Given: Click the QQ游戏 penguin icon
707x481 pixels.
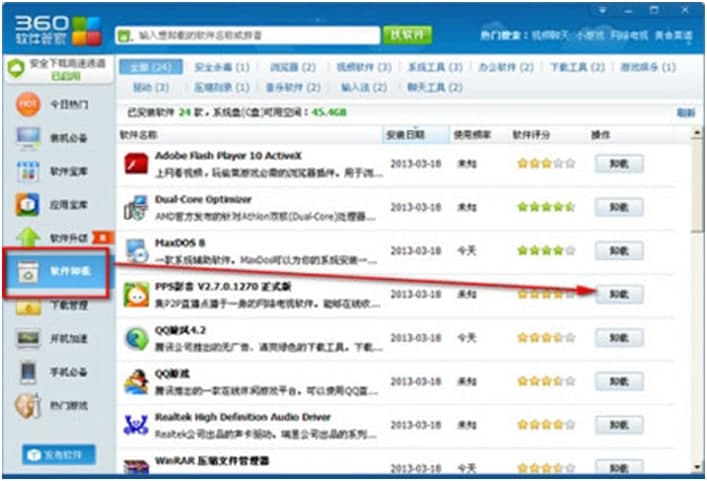Looking at the screenshot, I should tap(136, 382).
